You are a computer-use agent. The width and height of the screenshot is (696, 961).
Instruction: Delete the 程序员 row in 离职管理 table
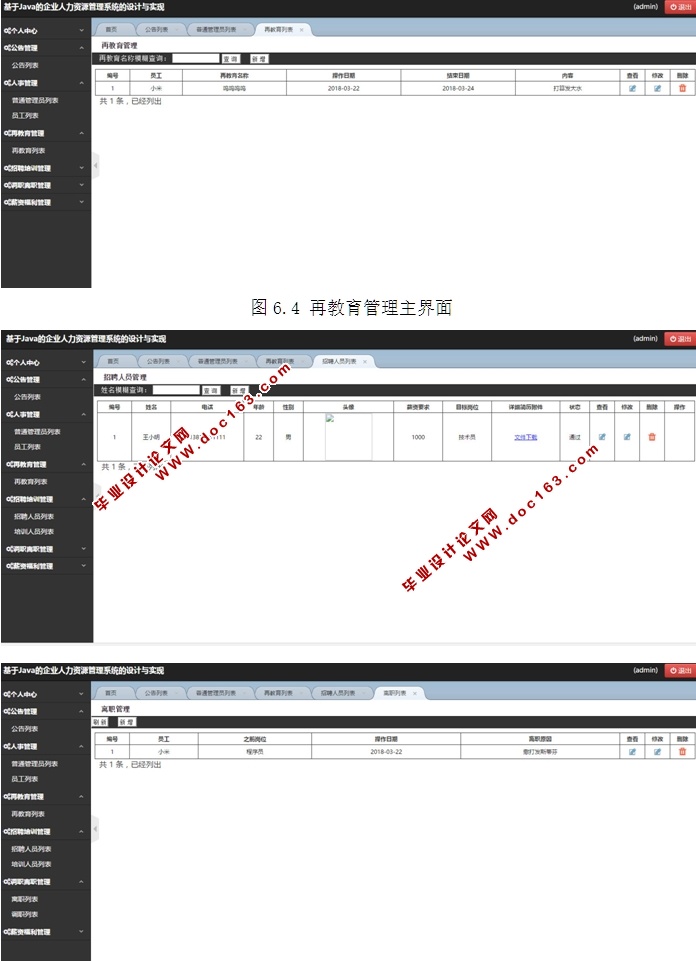(683, 751)
